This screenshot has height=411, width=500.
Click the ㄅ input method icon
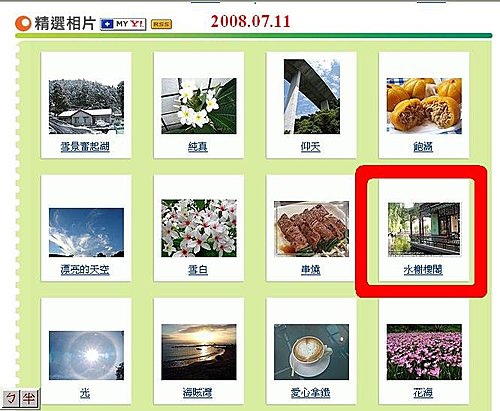pyautogui.click(x=11, y=398)
